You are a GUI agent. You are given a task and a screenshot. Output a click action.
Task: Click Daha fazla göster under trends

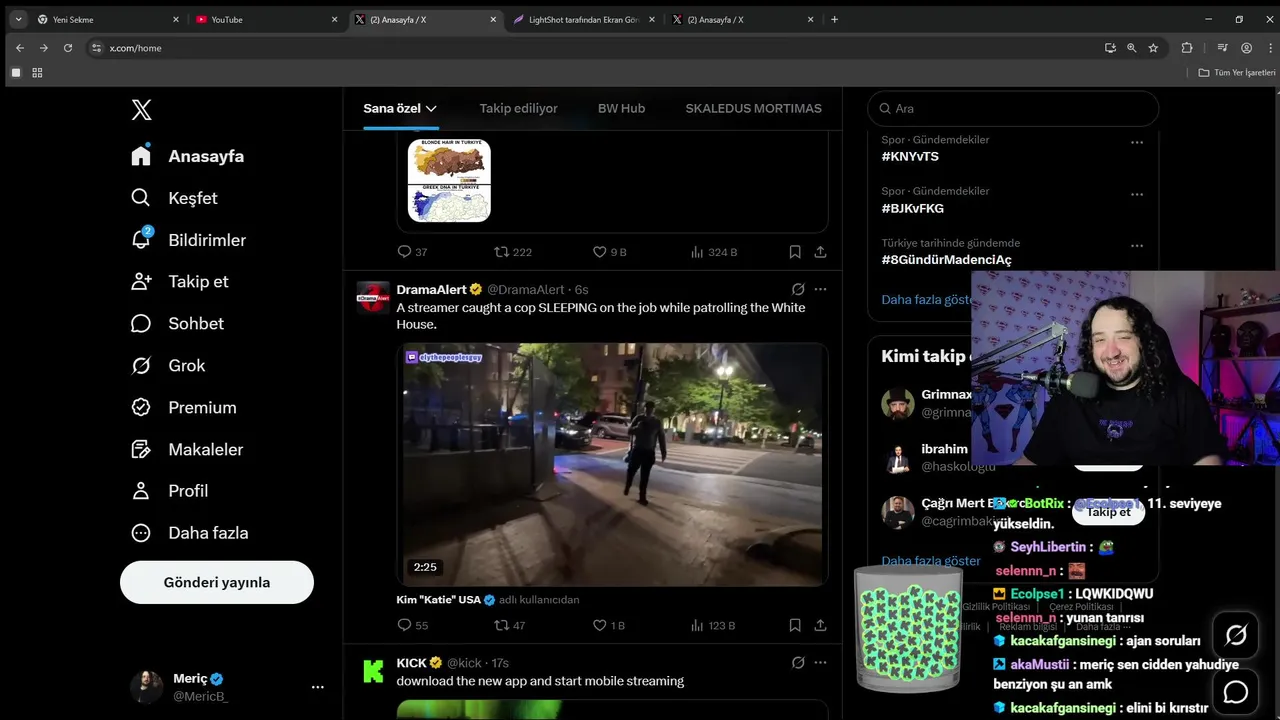point(927,299)
